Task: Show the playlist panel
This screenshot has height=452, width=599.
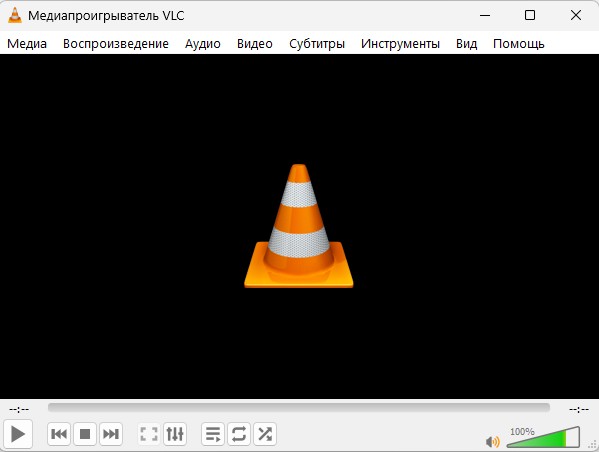Action: pyautogui.click(x=213, y=434)
